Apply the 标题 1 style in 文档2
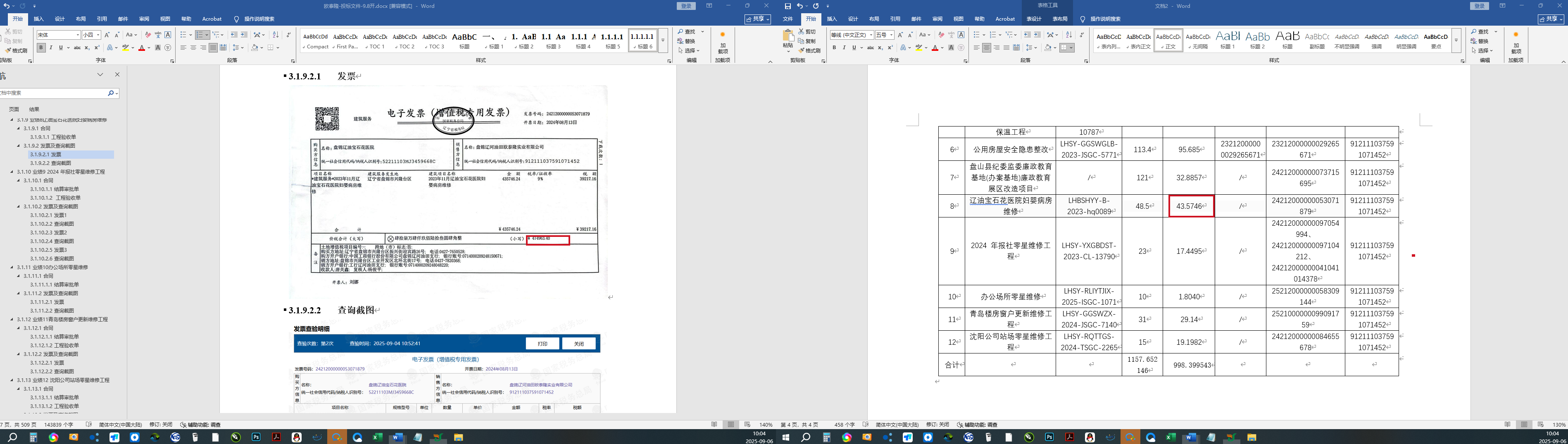The height and width of the screenshot is (444, 1568). (1227, 40)
